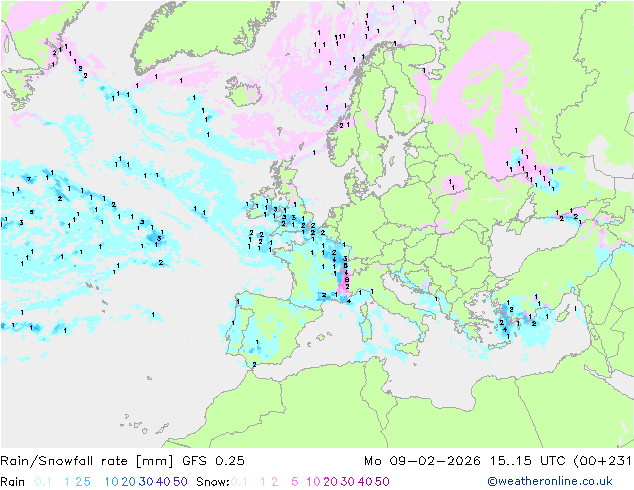Select the snow legend value 40
634x490 pixels.
365,482
